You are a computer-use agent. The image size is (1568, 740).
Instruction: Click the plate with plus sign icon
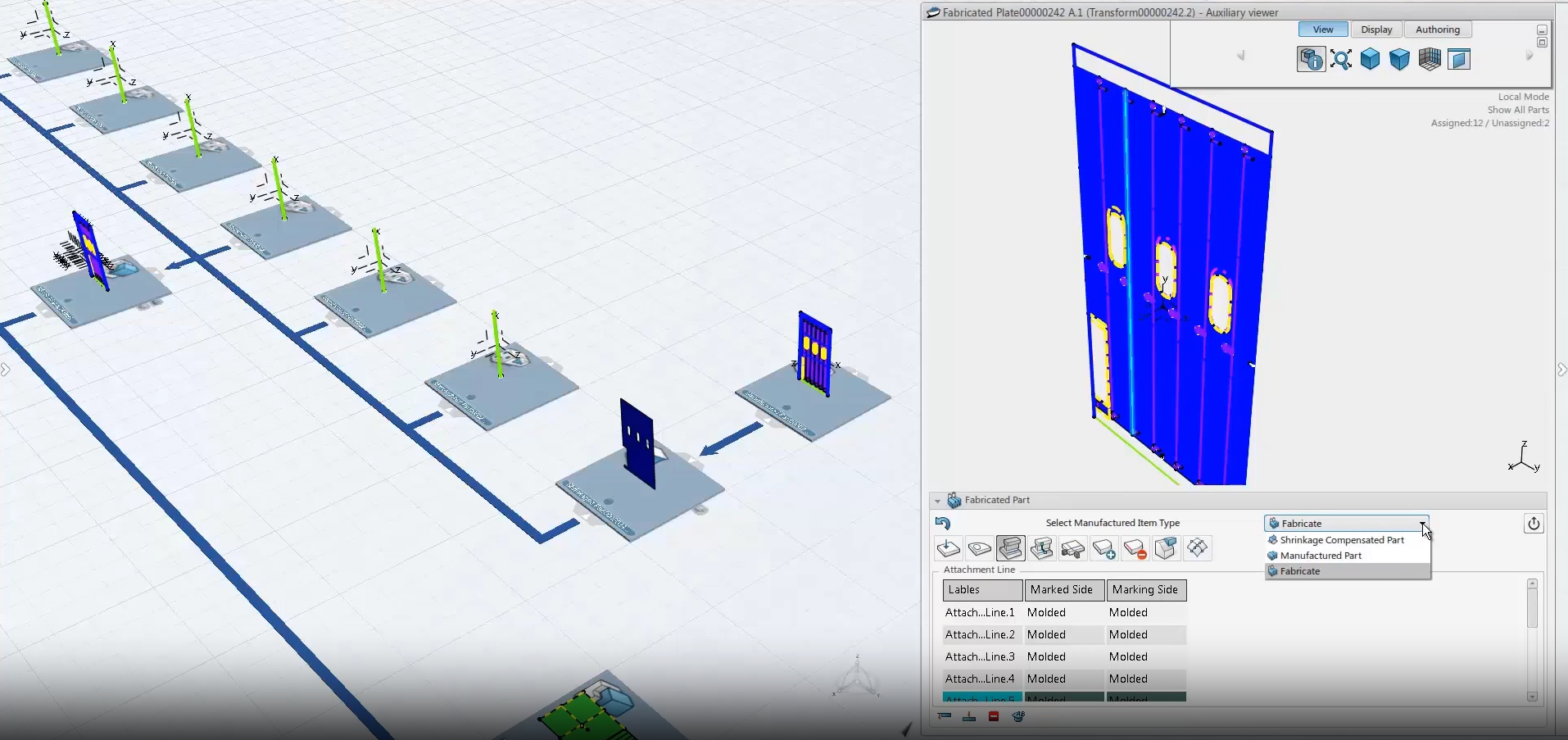coord(1103,548)
